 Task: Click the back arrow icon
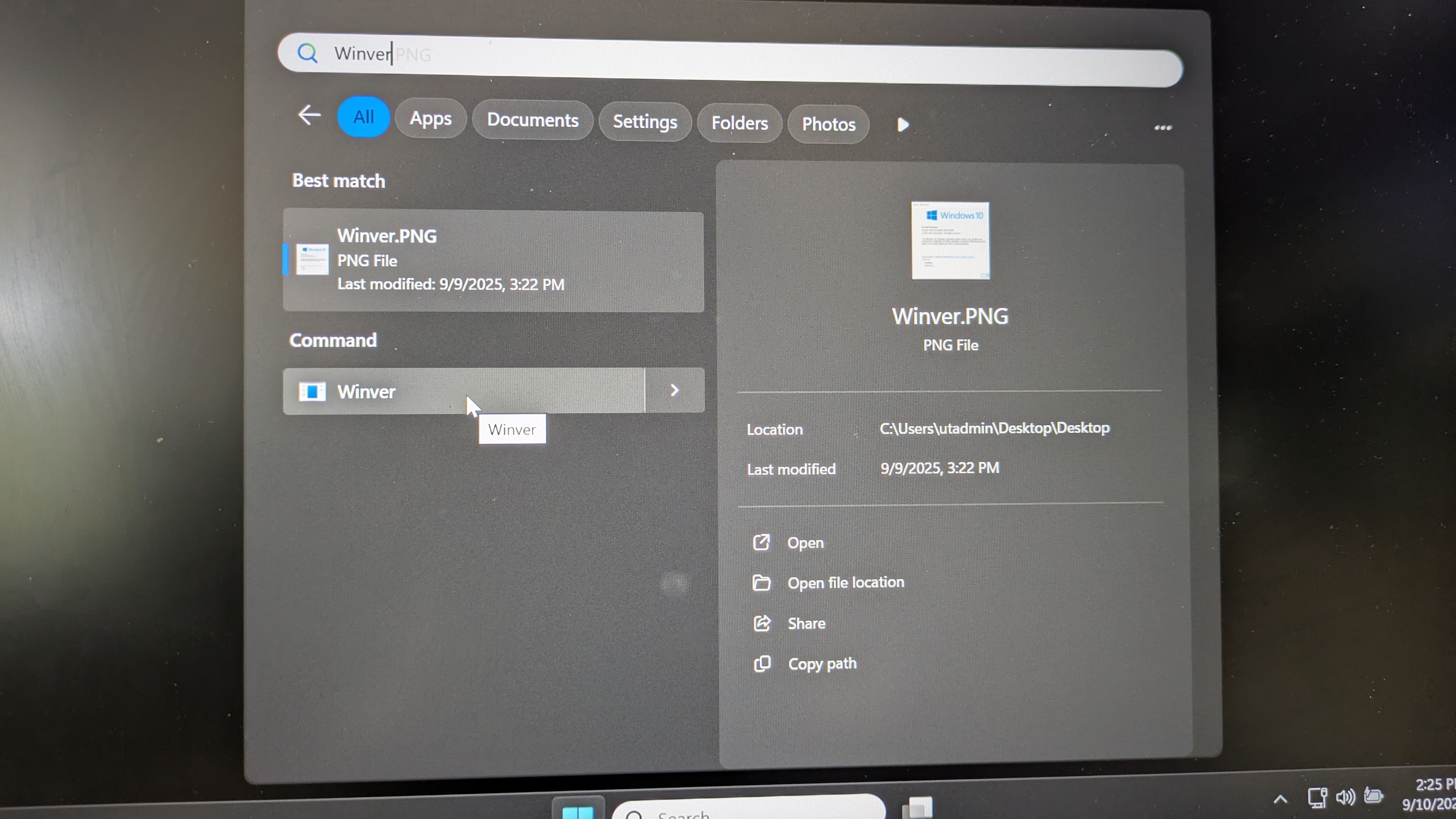309,115
